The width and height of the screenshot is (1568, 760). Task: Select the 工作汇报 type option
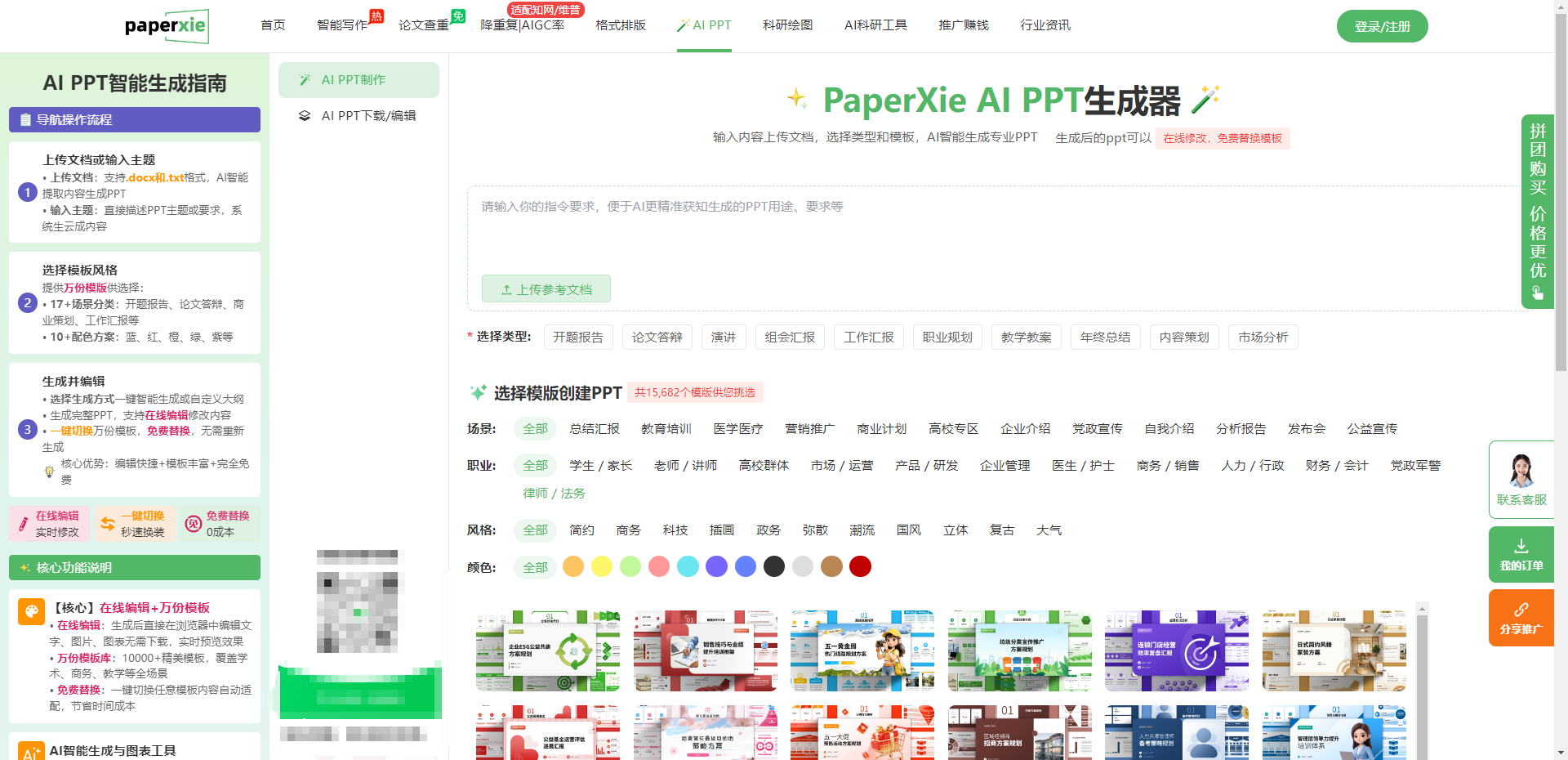pyautogui.click(x=869, y=338)
